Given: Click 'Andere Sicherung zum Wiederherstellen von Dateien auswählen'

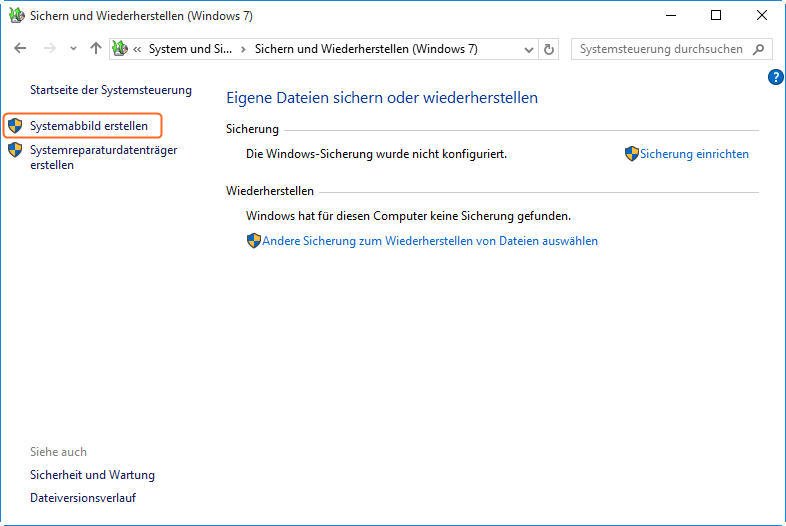Looking at the screenshot, I should (x=430, y=241).
